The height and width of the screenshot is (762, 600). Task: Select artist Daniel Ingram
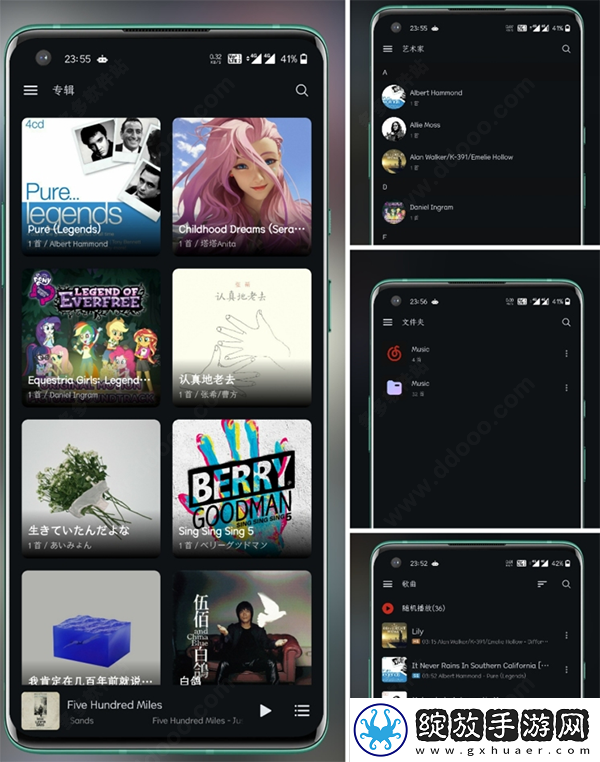coord(476,212)
